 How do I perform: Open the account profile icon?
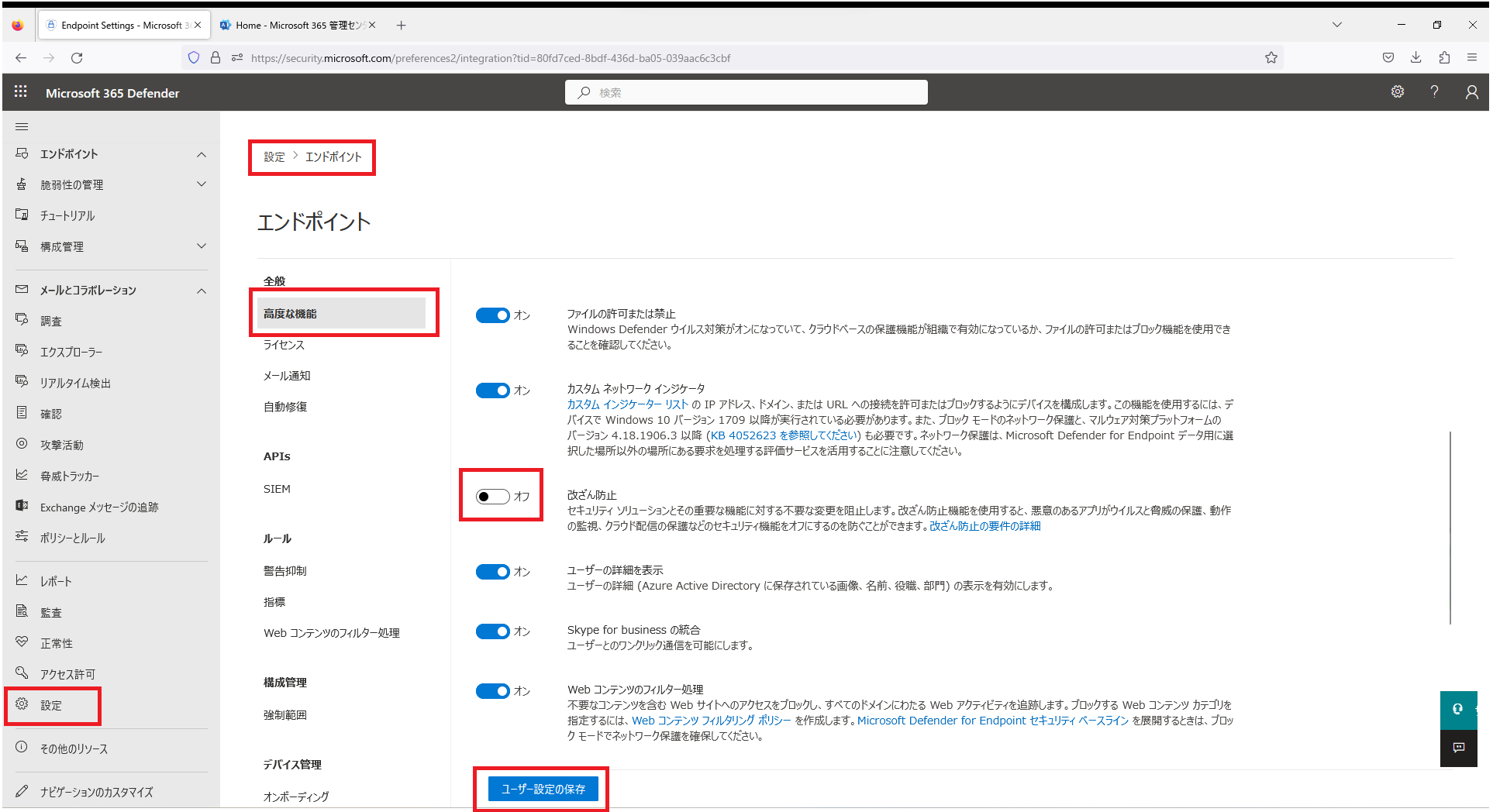[x=1471, y=92]
